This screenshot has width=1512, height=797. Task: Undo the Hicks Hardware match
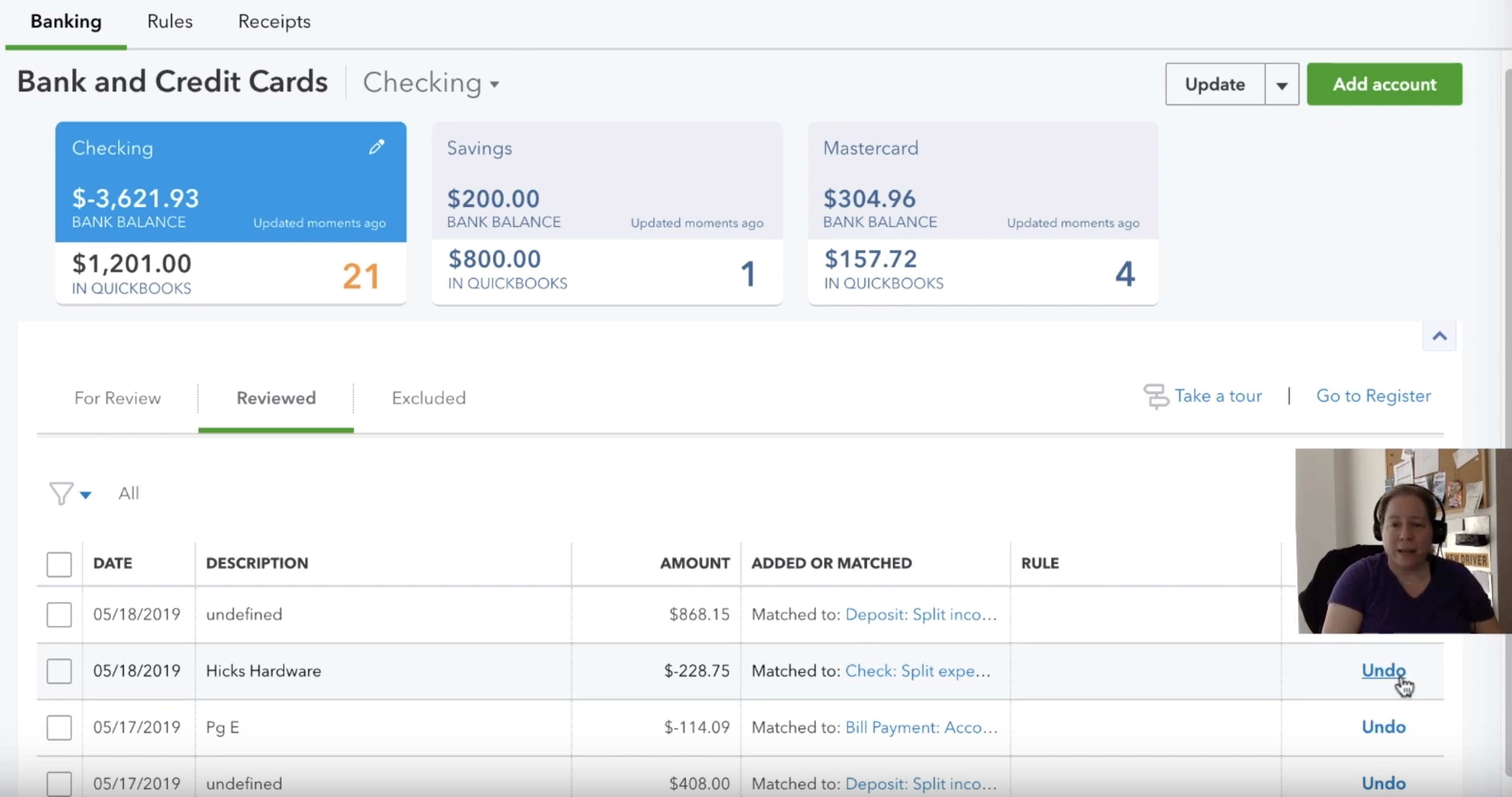1384,670
